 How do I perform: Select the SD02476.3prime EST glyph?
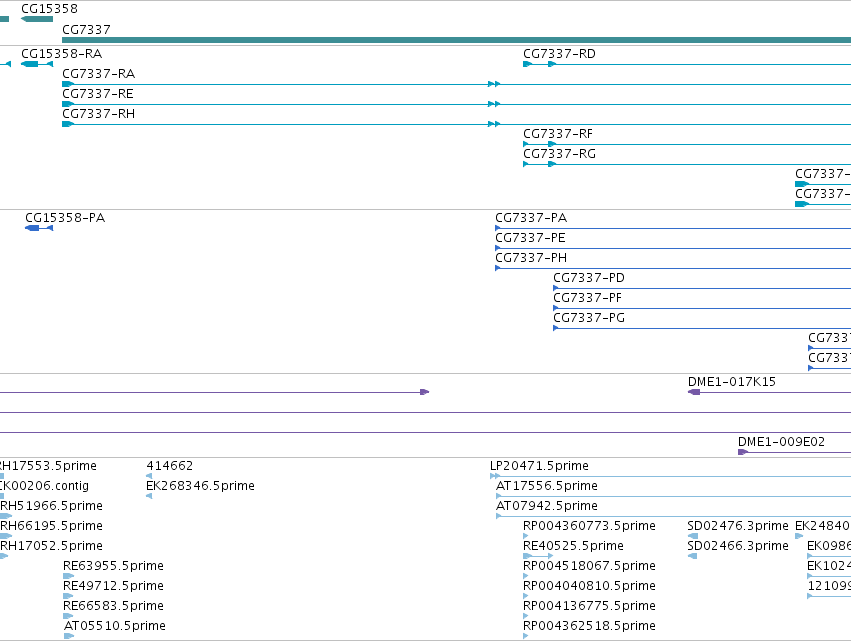pos(692,536)
